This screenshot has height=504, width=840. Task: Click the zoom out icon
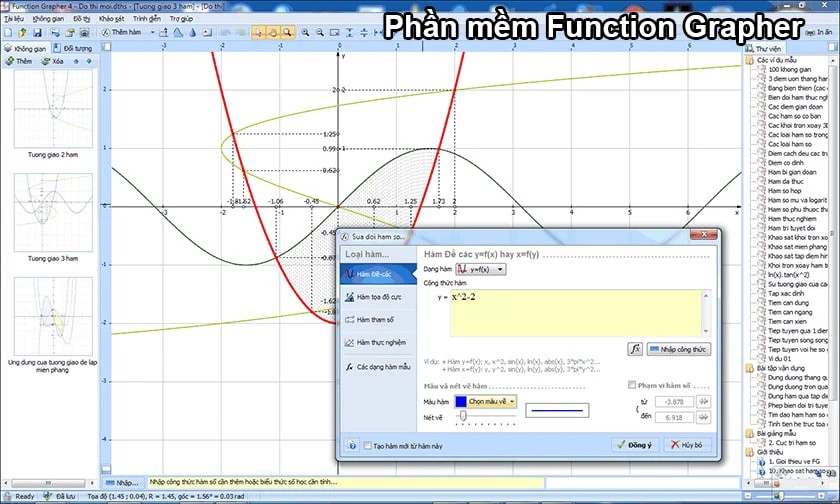[320, 33]
